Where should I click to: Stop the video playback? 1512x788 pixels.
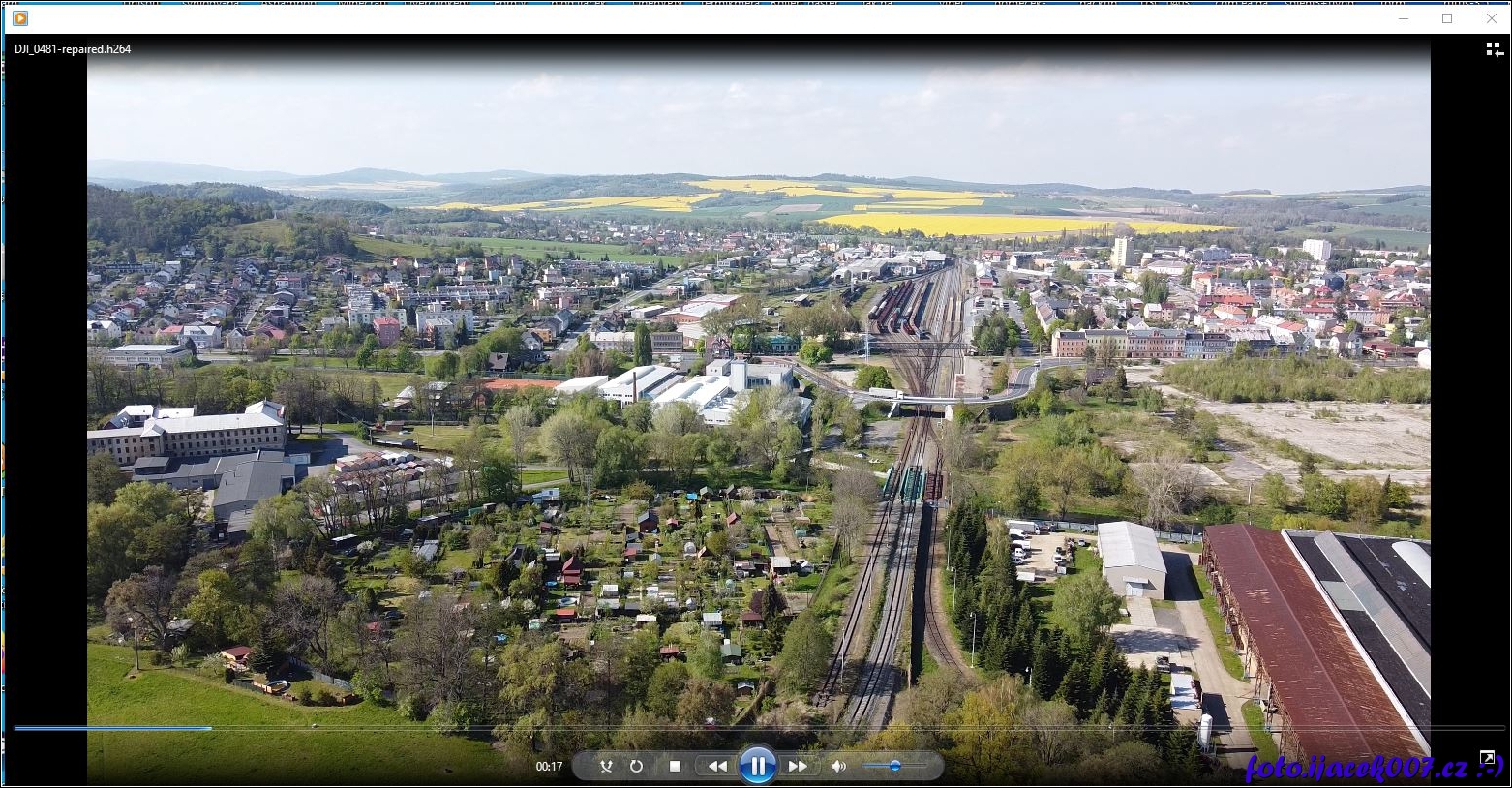pyautogui.click(x=675, y=766)
